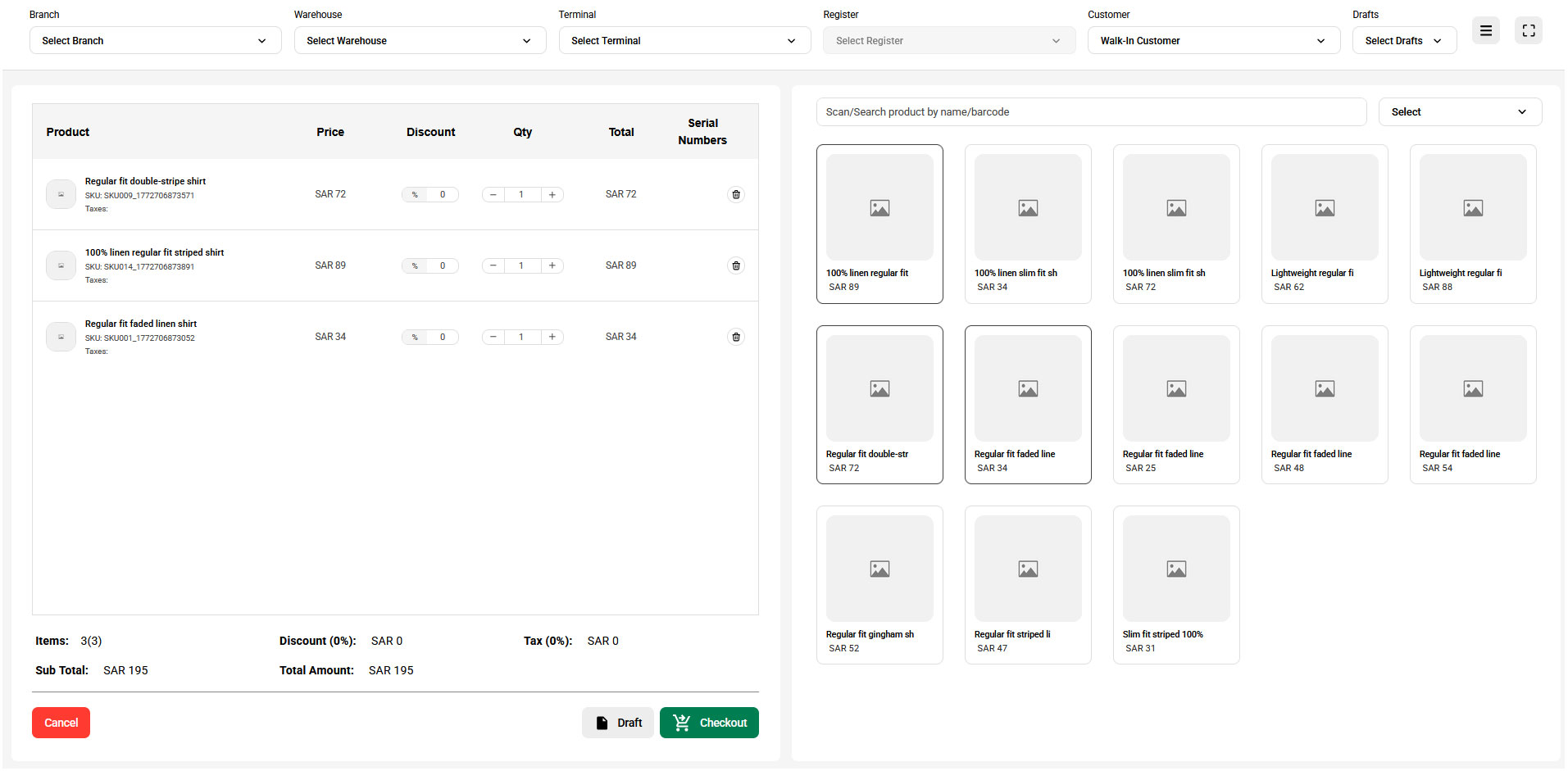Click the red Cancel button
This screenshot has width=1568, height=771.
click(61, 723)
